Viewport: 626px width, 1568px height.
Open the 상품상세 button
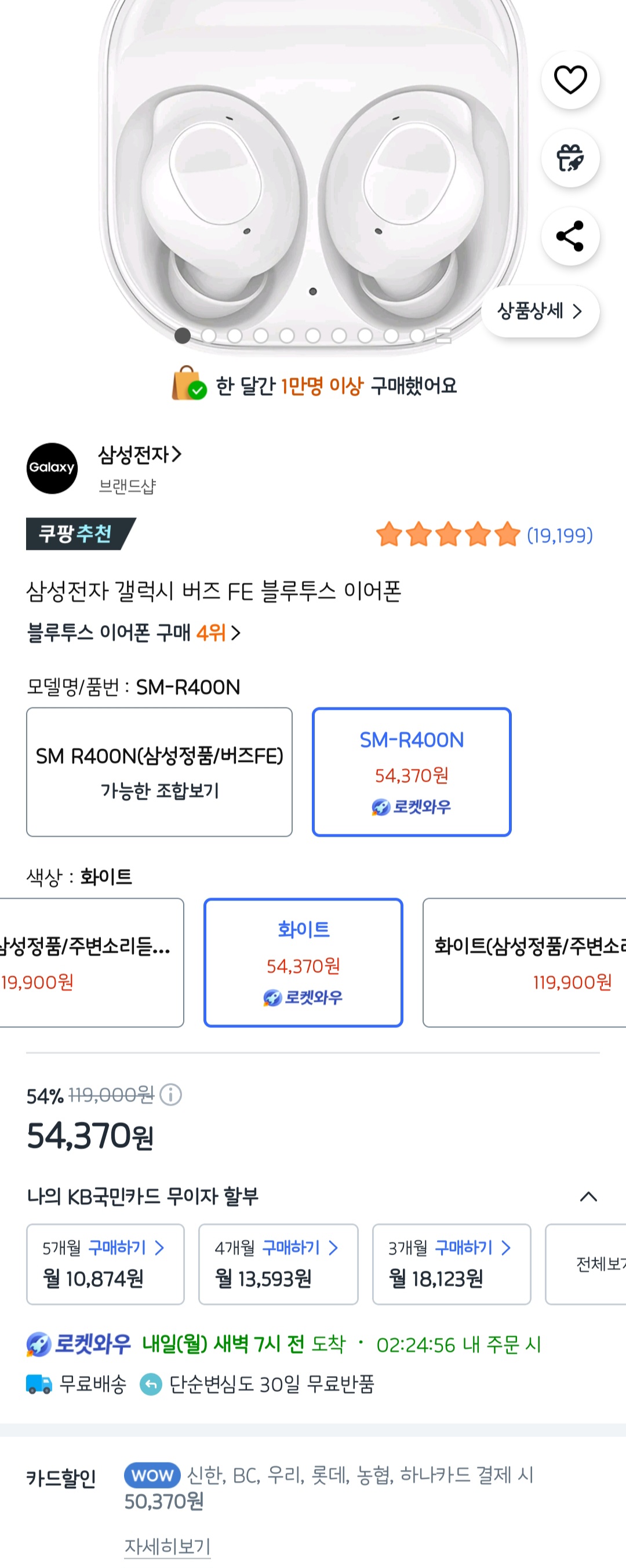(x=540, y=311)
